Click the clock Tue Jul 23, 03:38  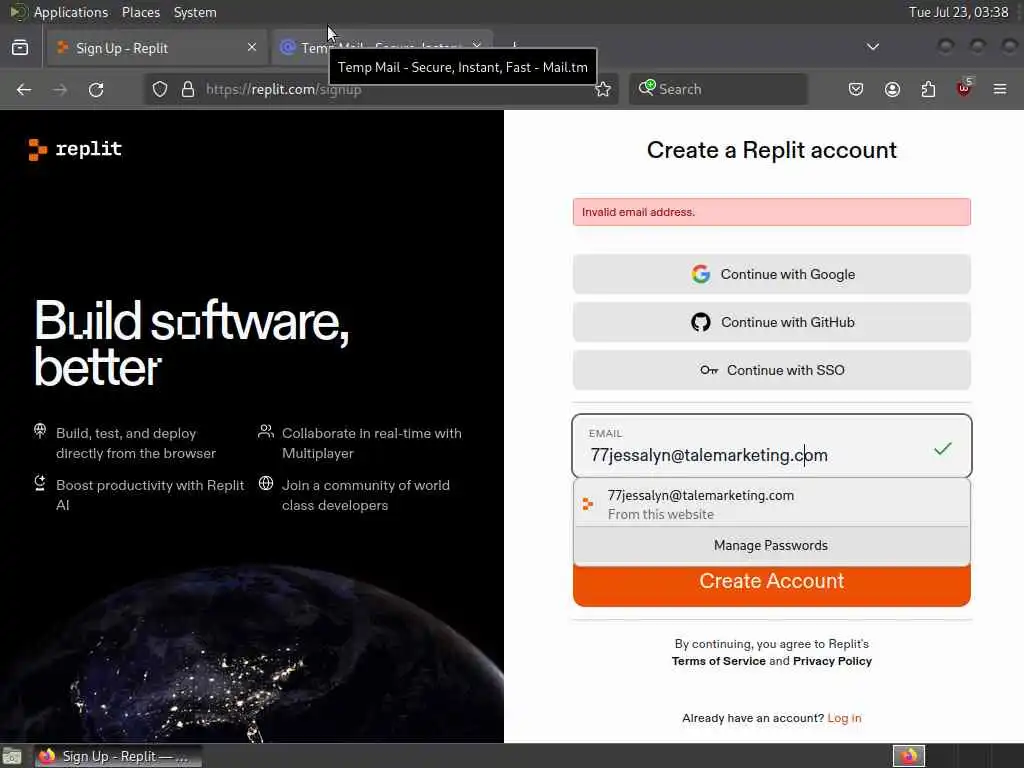click(x=958, y=12)
